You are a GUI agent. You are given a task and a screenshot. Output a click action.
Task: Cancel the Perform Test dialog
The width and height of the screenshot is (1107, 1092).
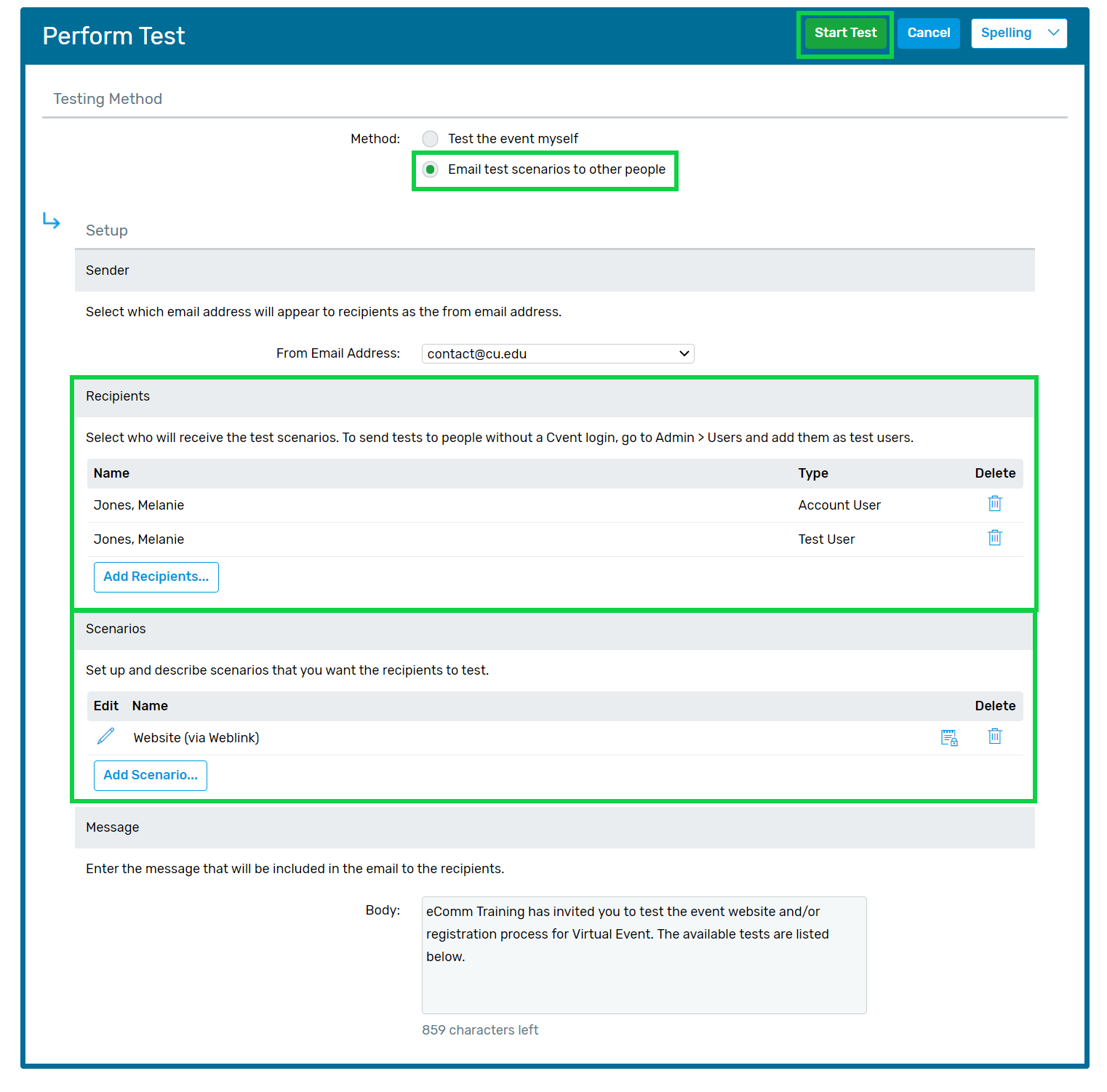[x=929, y=33]
